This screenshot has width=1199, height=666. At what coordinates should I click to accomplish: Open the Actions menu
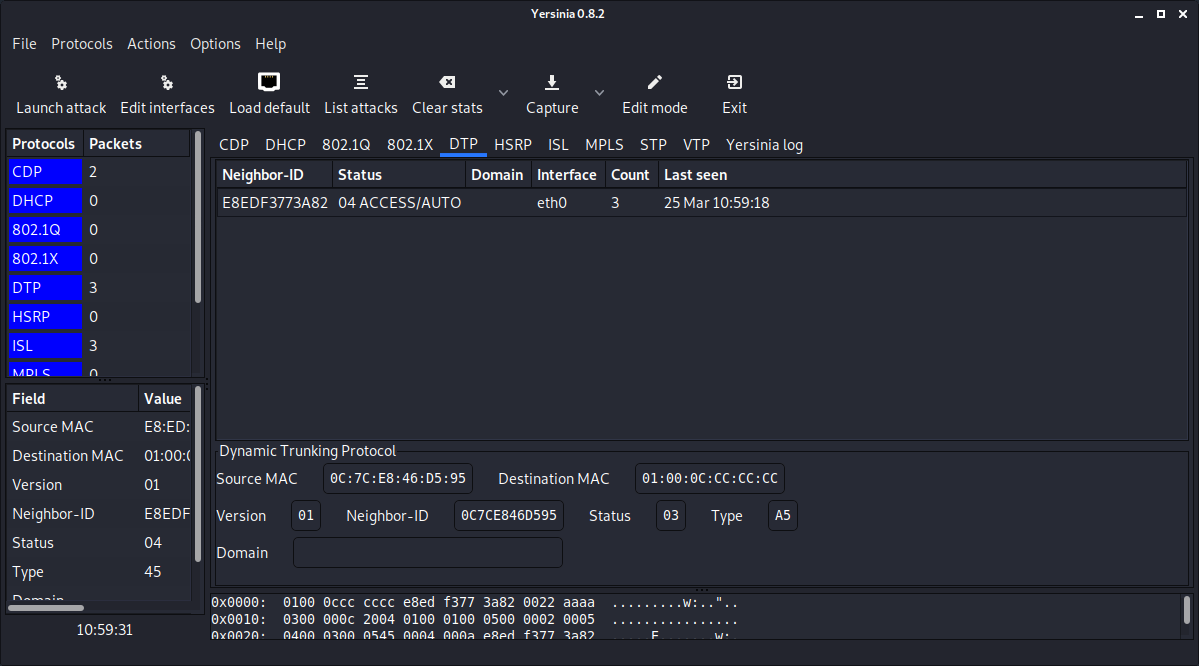click(151, 44)
